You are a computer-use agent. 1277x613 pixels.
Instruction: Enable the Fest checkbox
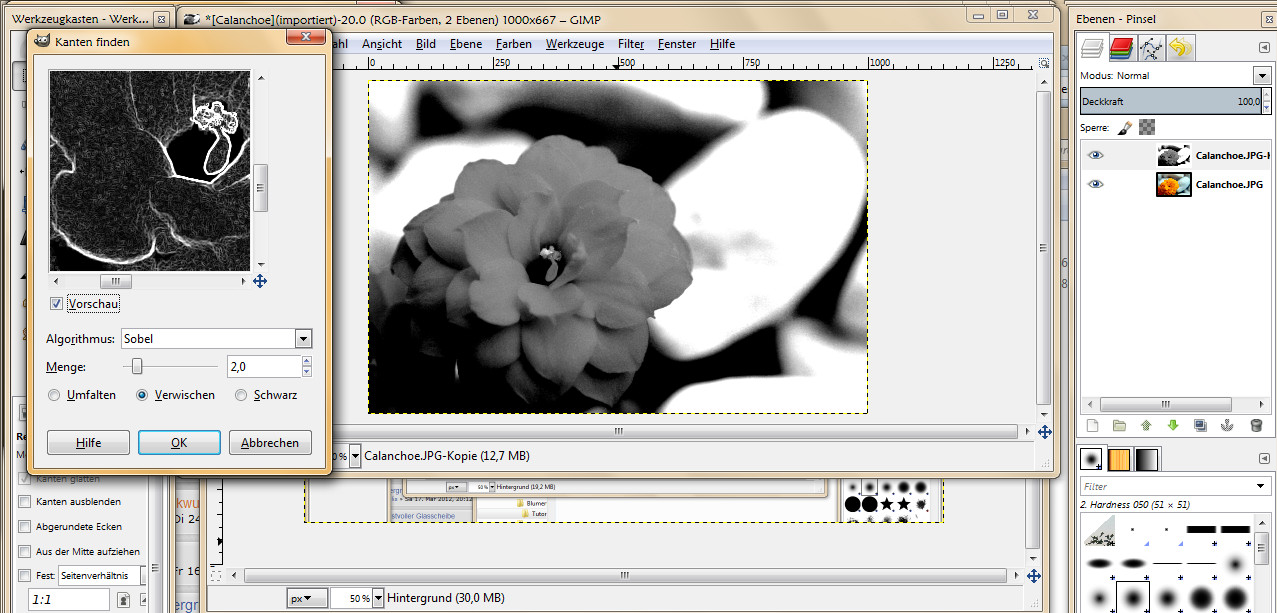[x=25, y=576]
